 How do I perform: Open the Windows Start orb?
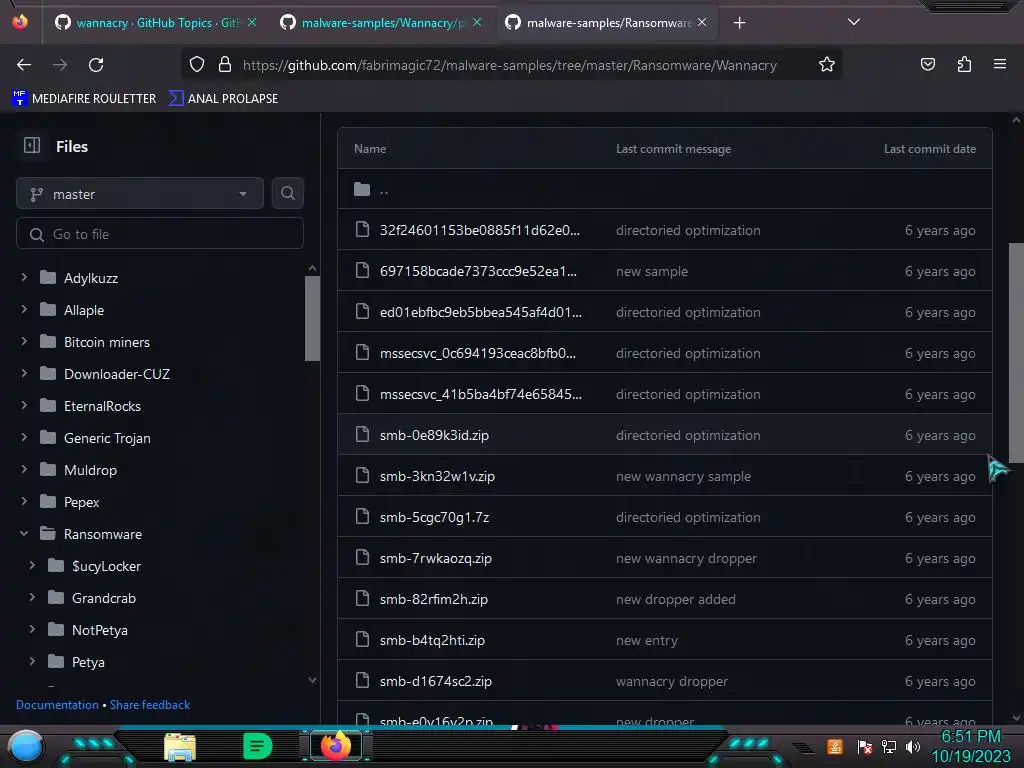click(26, 746)
